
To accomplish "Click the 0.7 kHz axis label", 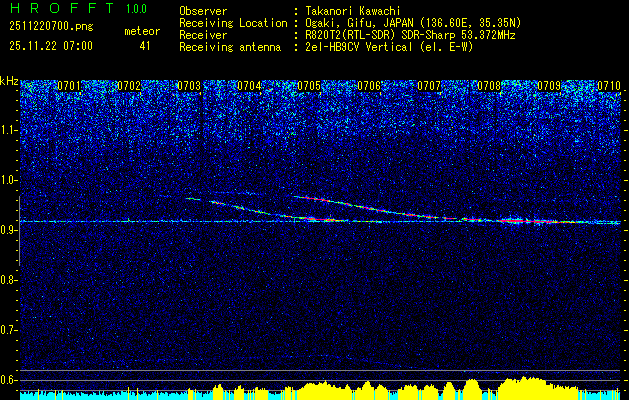I will 9,330.
